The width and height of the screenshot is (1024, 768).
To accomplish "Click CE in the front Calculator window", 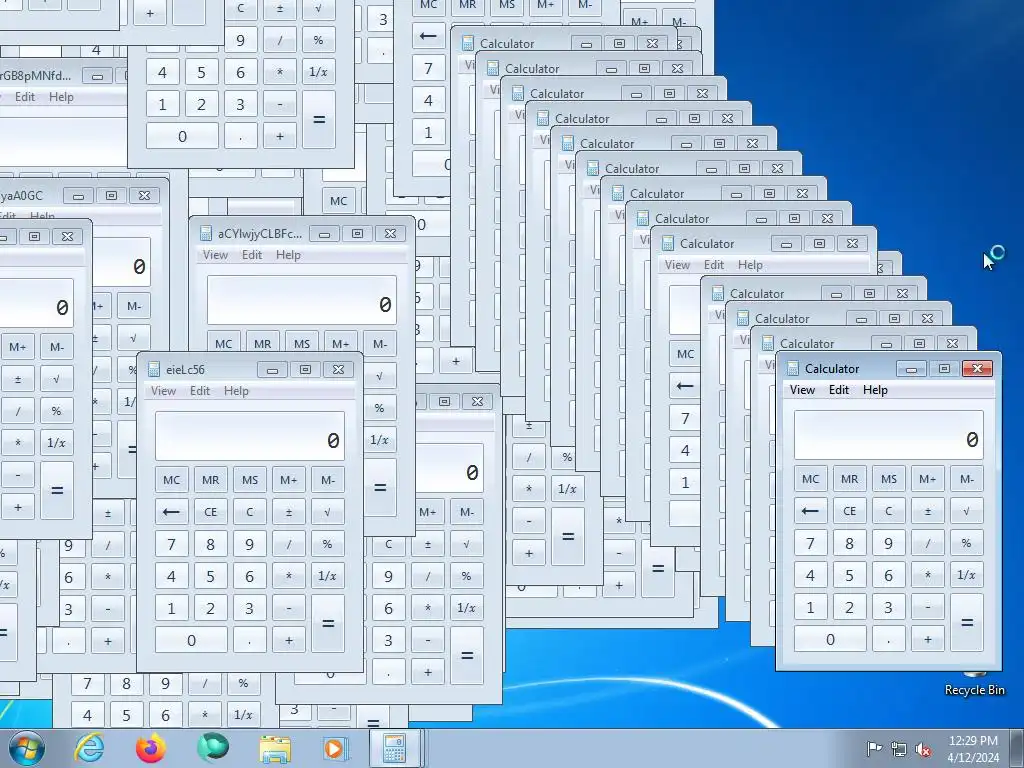I will point(850,511).
